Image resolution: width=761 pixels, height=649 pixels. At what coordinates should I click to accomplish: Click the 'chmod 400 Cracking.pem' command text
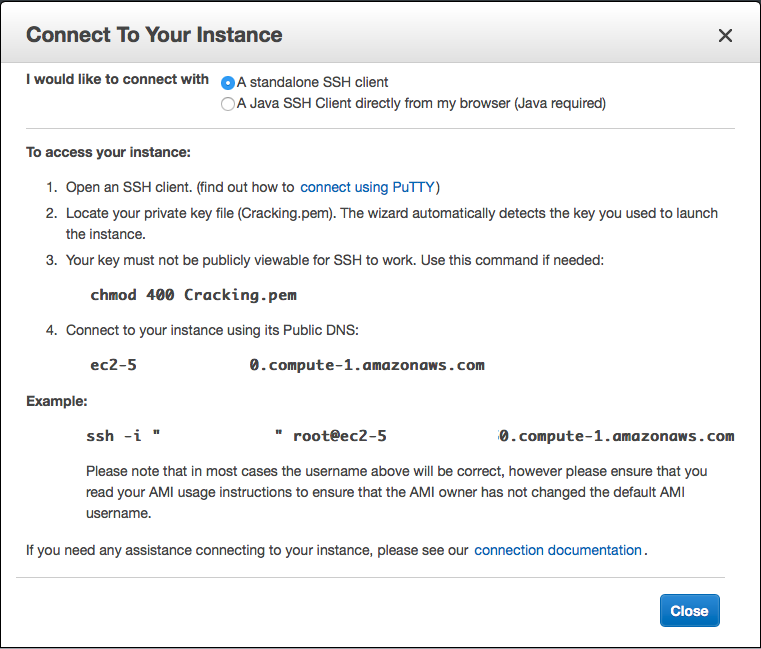point(193,295)
